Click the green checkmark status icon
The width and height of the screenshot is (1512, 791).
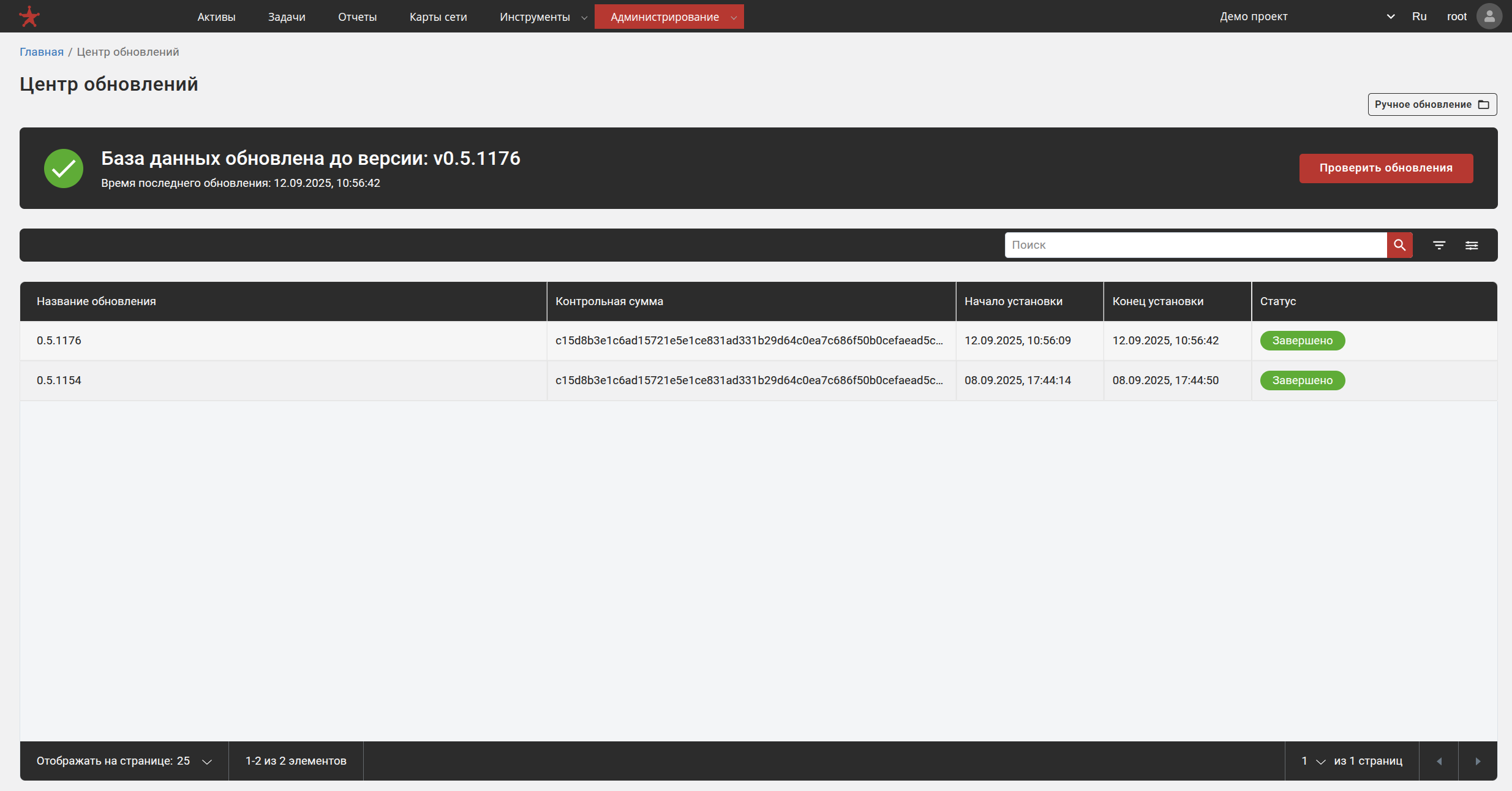pyautogui.click(x=64, y=168)
